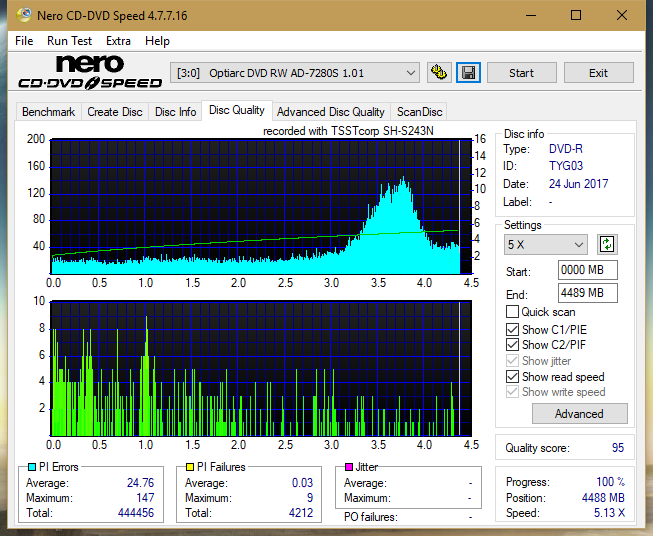Viewport: 653px width, 536px height.
Task: Open the Help menu
Action: click(x=157, y=41)
